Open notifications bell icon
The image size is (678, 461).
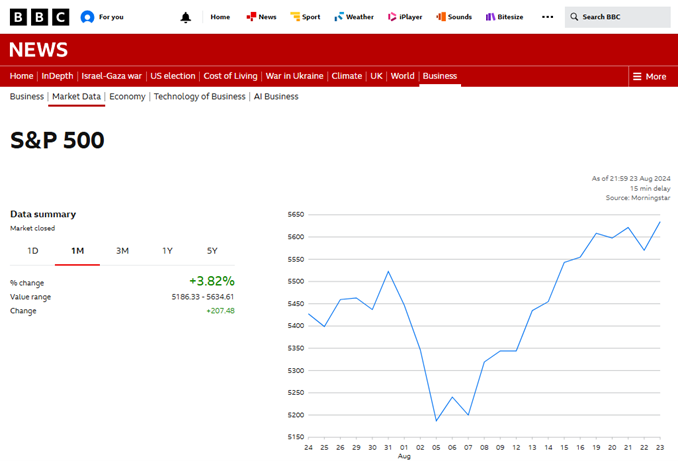[x=185, y=17]
